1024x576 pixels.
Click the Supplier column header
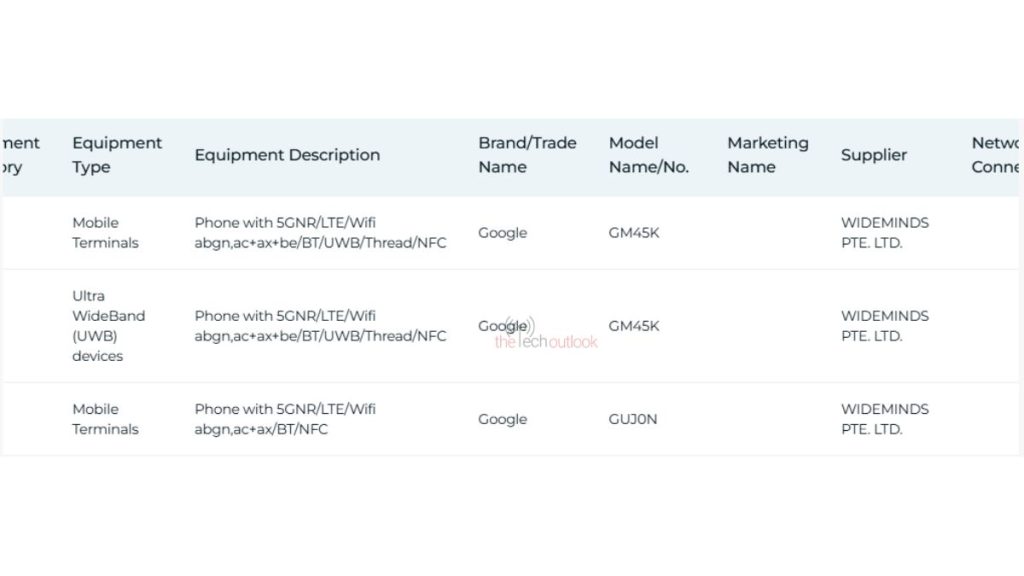pos(874,155)
